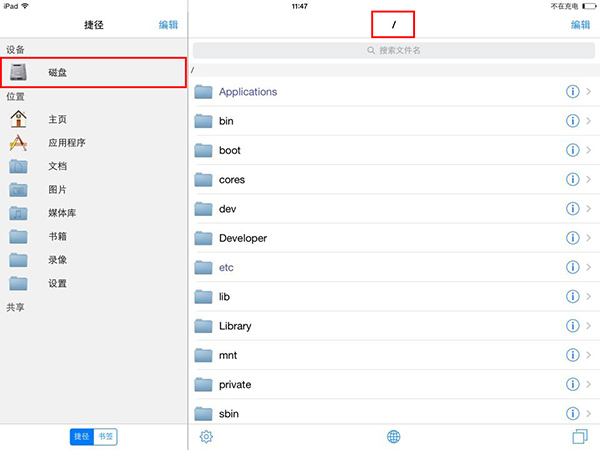Screen dimensions: 600x450
Task: Open the gear settings icon in bottom toolbar
Action: coord(206,436)
